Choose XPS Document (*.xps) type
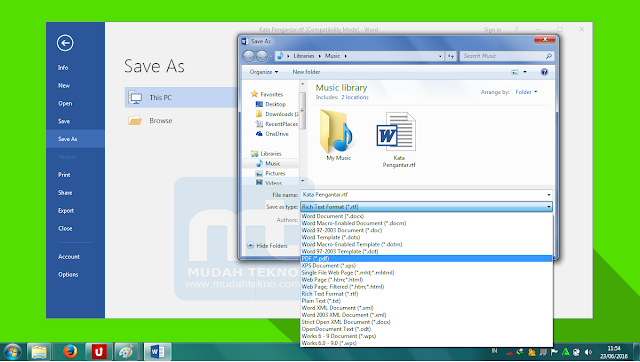 coord(426,265)
